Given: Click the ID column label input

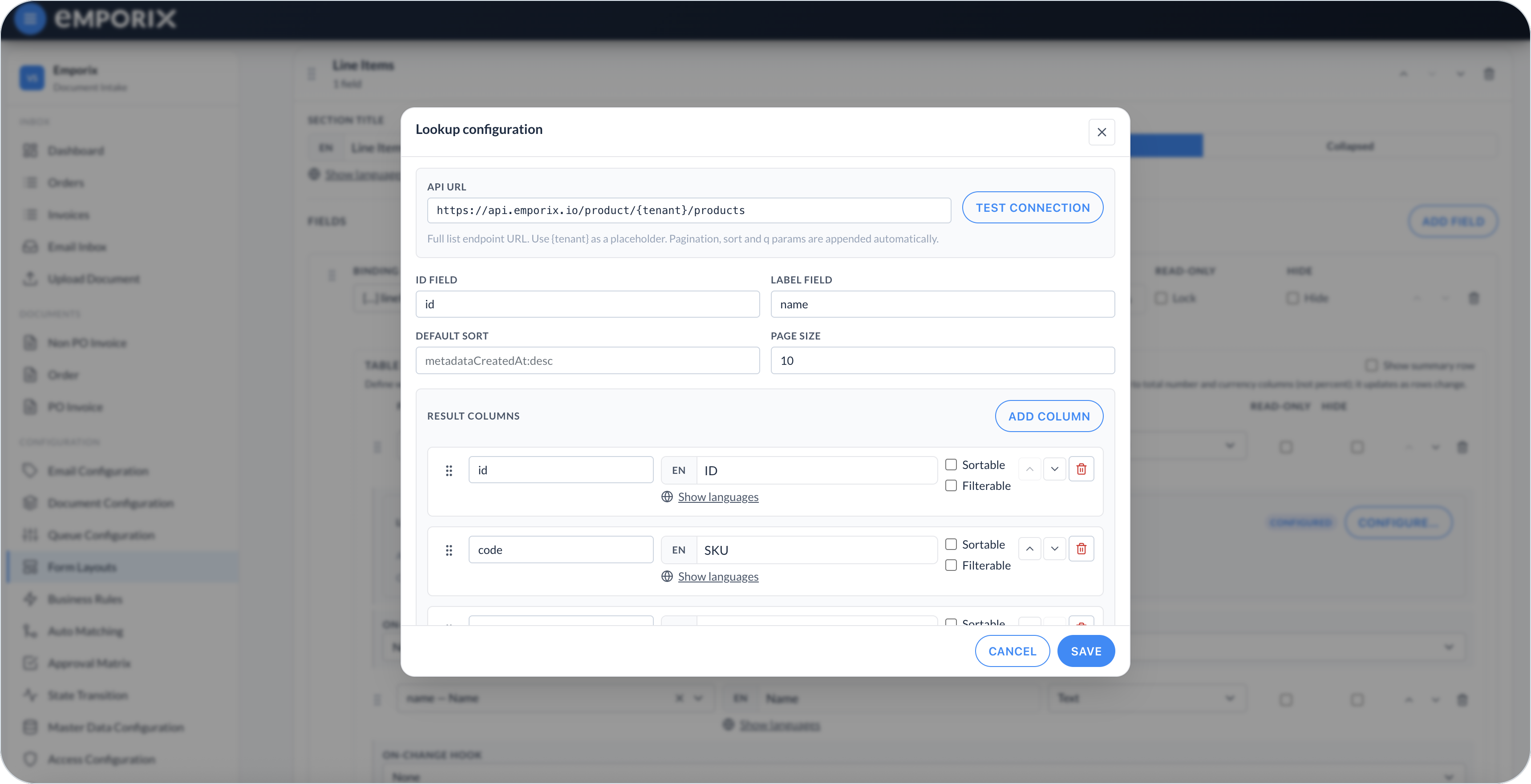Looking at the screenshot, I should coord(817,471).
